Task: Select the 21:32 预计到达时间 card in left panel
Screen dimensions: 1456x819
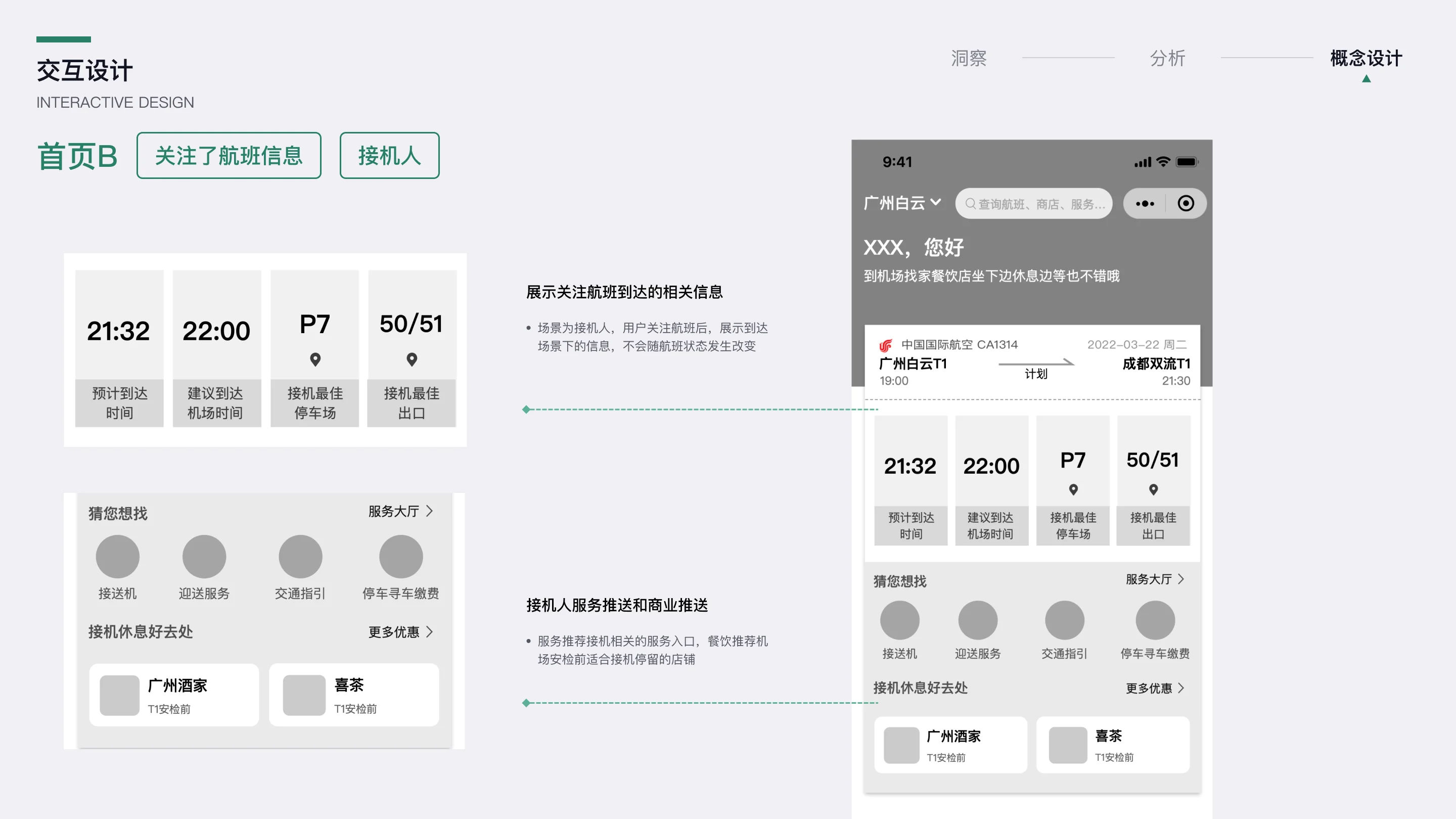Action: [119, 348]
